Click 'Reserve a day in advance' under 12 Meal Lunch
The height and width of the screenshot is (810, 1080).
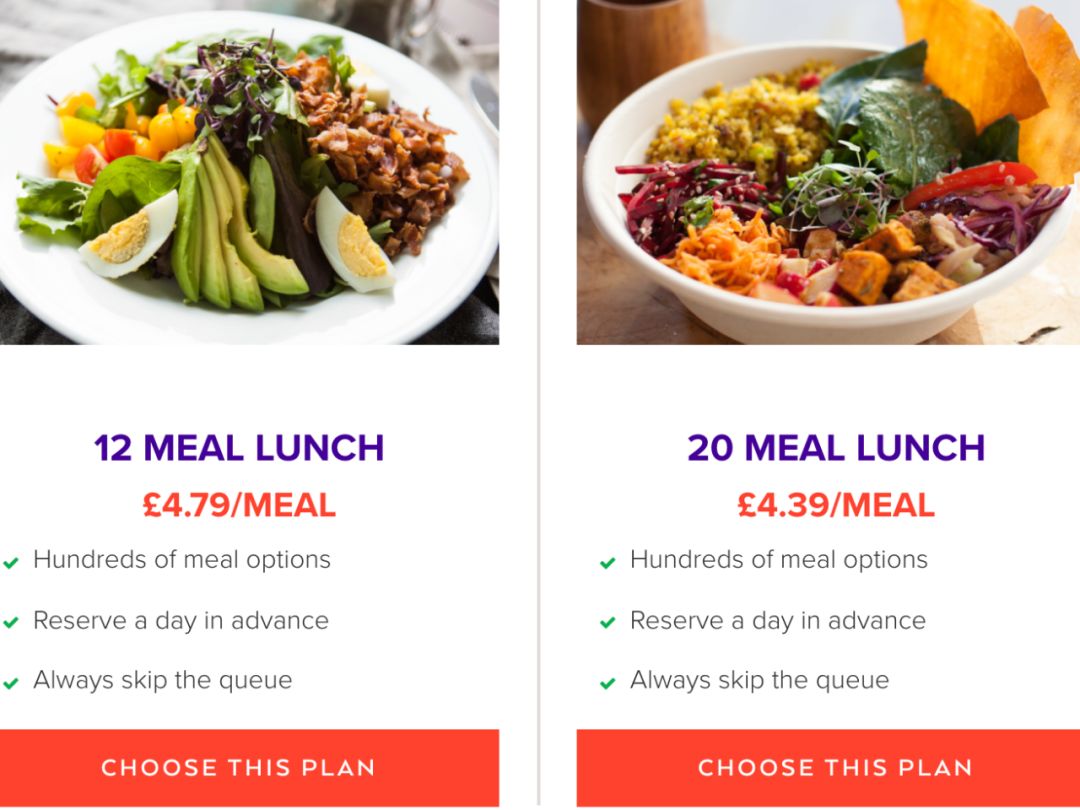pos(181,620)
